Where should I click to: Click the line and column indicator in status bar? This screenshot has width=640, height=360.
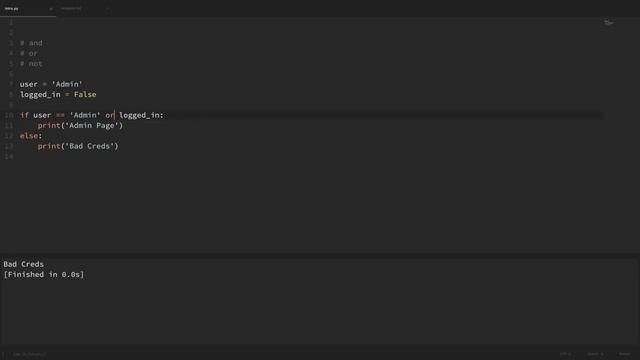29,354
